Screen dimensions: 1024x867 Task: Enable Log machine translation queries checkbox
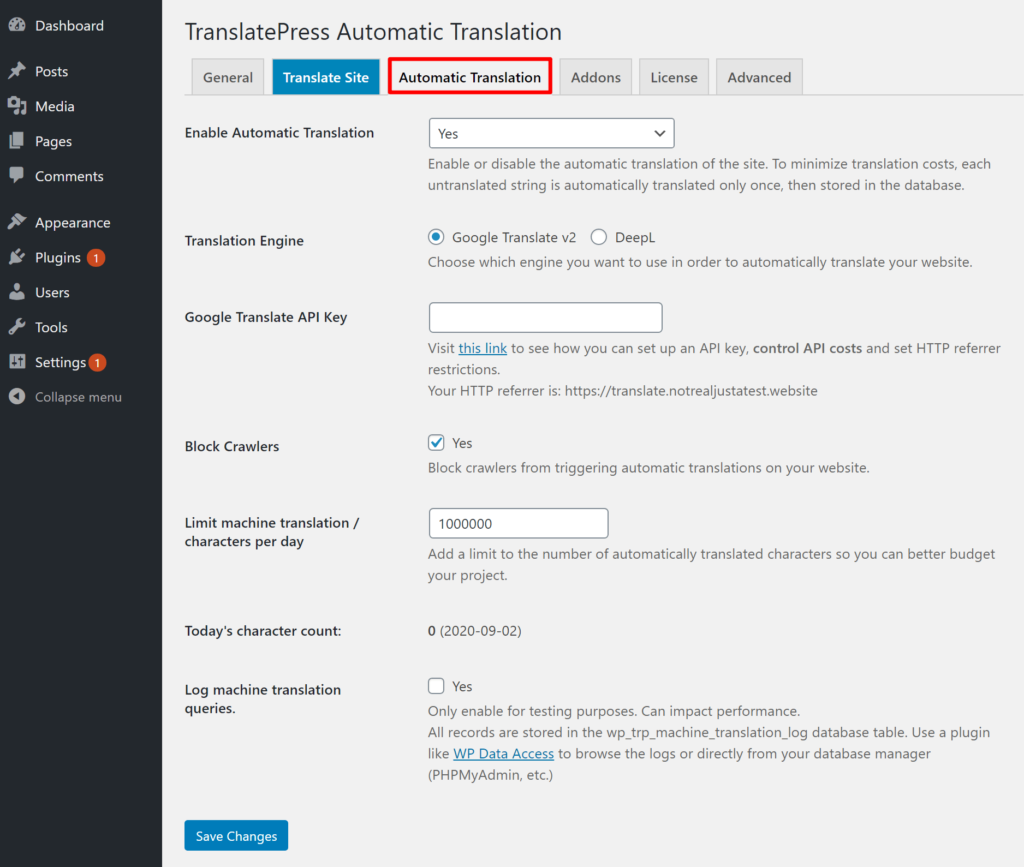436,686
